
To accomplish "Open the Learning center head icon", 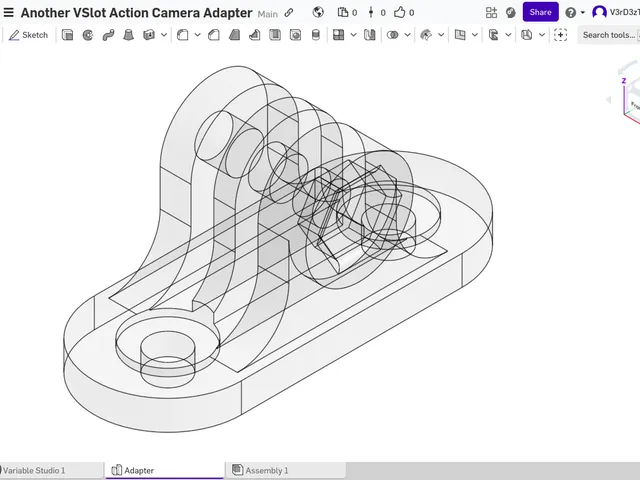I will pyautogui.click(x=510, y=12).
